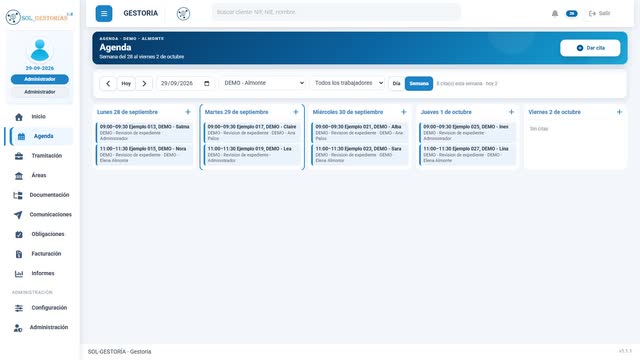The width and height of the screenshot is (640, 360).
Task: Click the round network logo beside GESTORIA
Action: [x=183, y=13]
